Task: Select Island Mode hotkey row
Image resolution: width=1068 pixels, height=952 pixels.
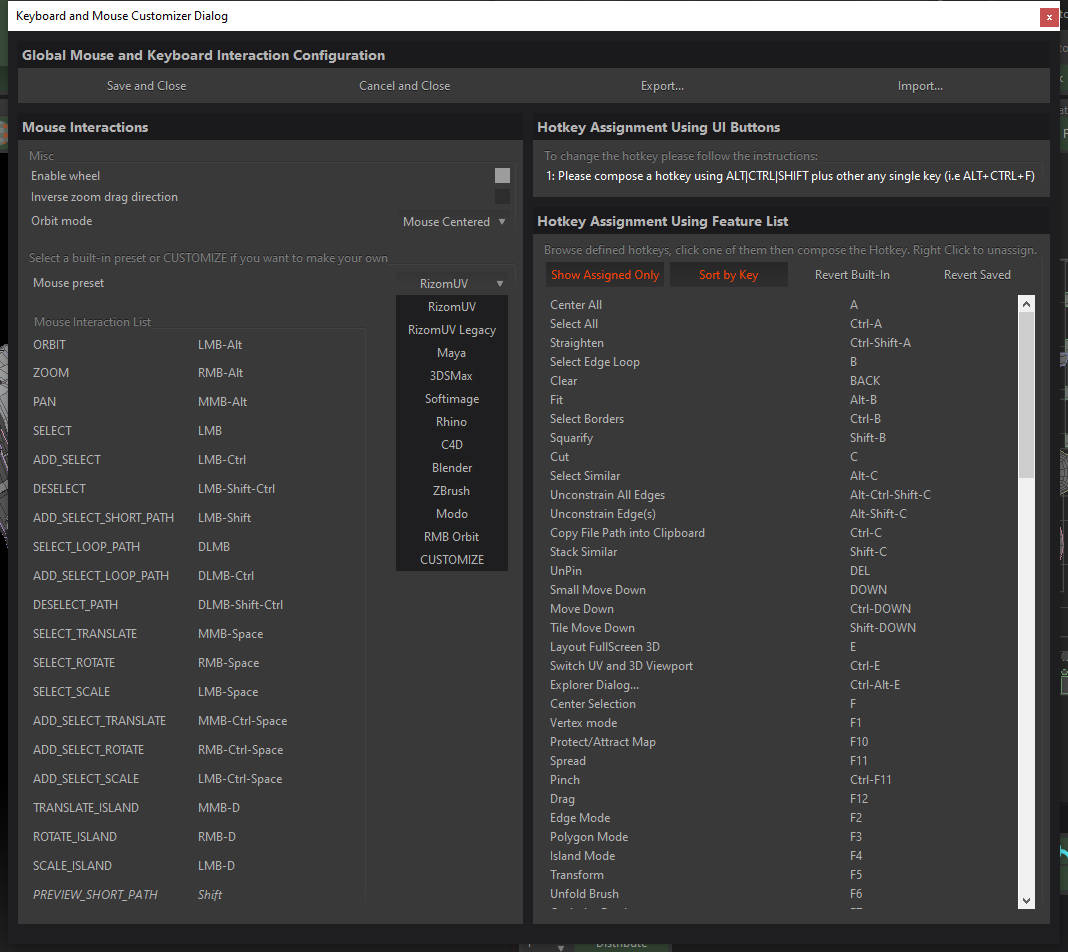Action: [780, 856]
